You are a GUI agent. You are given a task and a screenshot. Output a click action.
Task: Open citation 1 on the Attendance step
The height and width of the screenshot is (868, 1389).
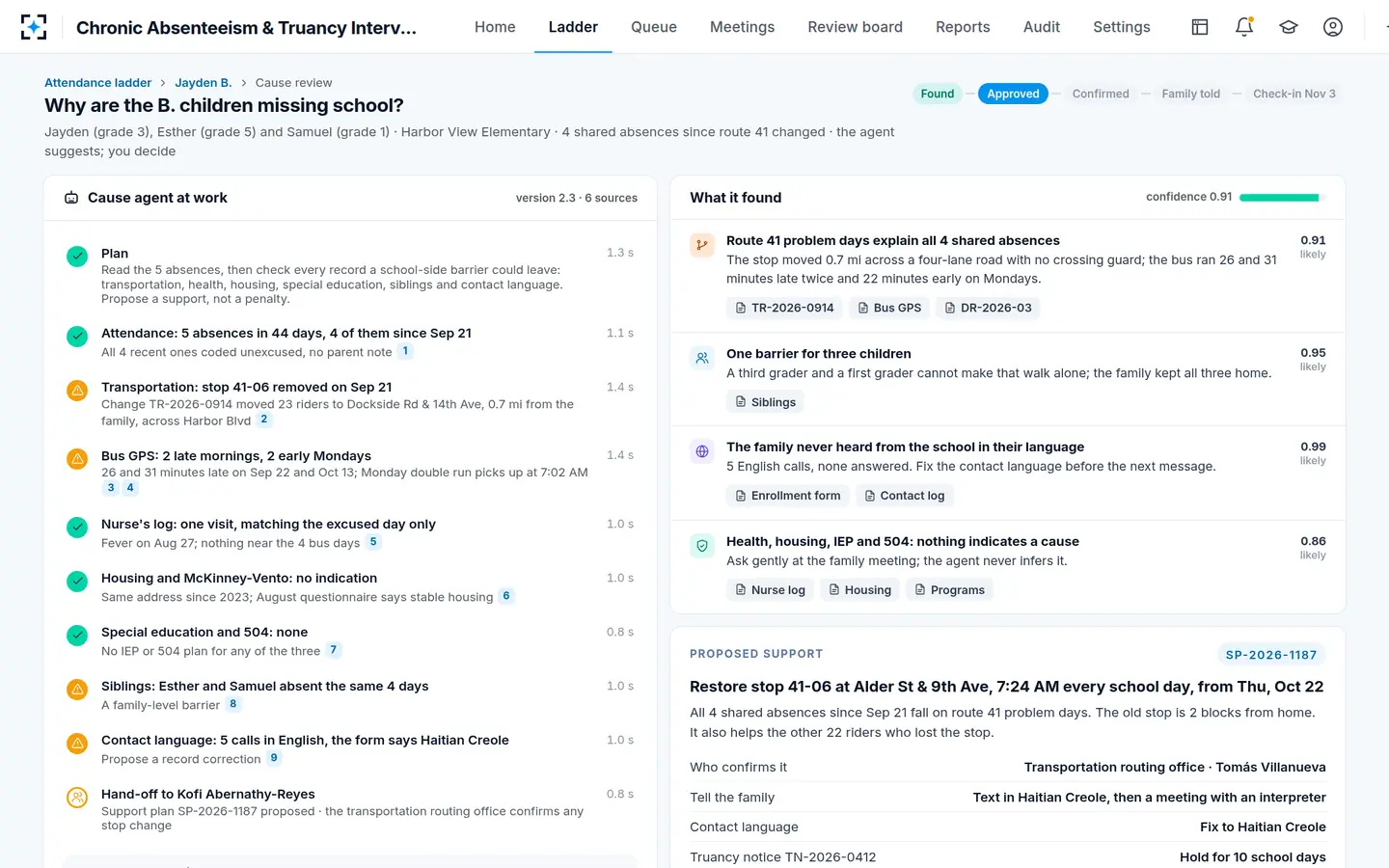click(x=406, y=352)
